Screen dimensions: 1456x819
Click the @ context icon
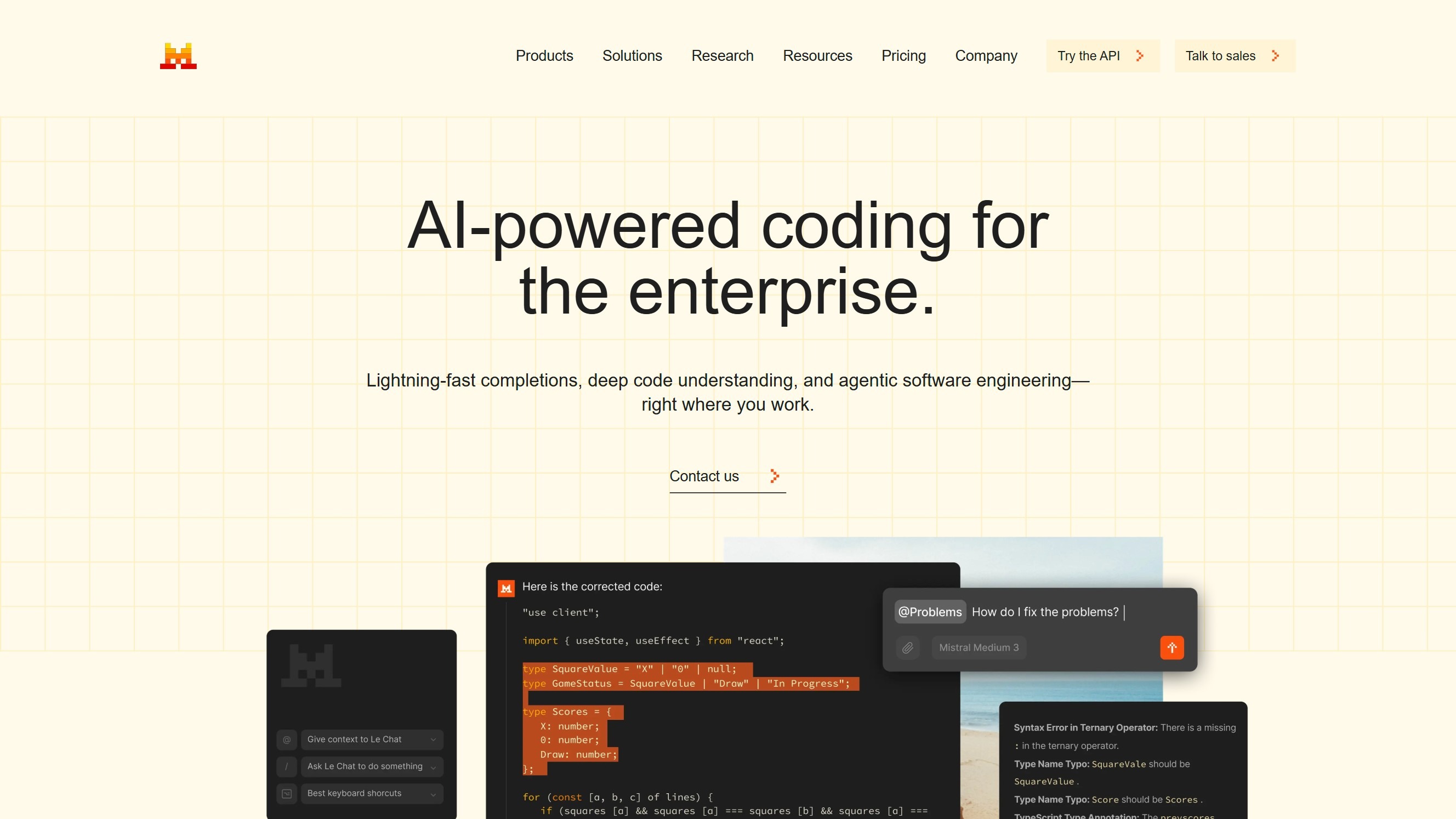point(287,740)
